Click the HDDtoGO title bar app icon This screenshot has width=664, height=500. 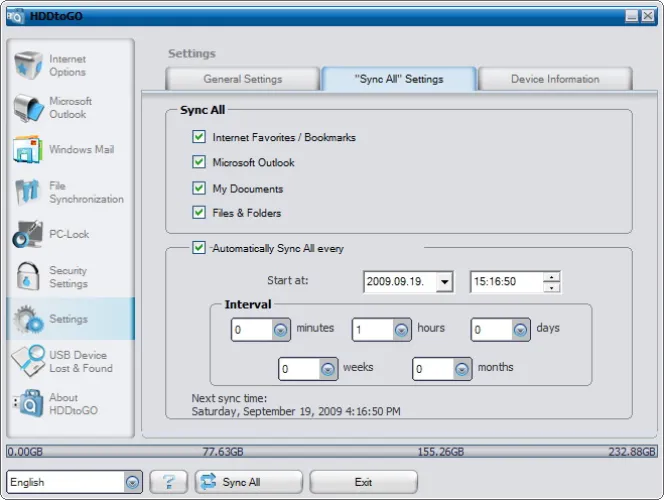pyautogui.click(x=16, y=16)
